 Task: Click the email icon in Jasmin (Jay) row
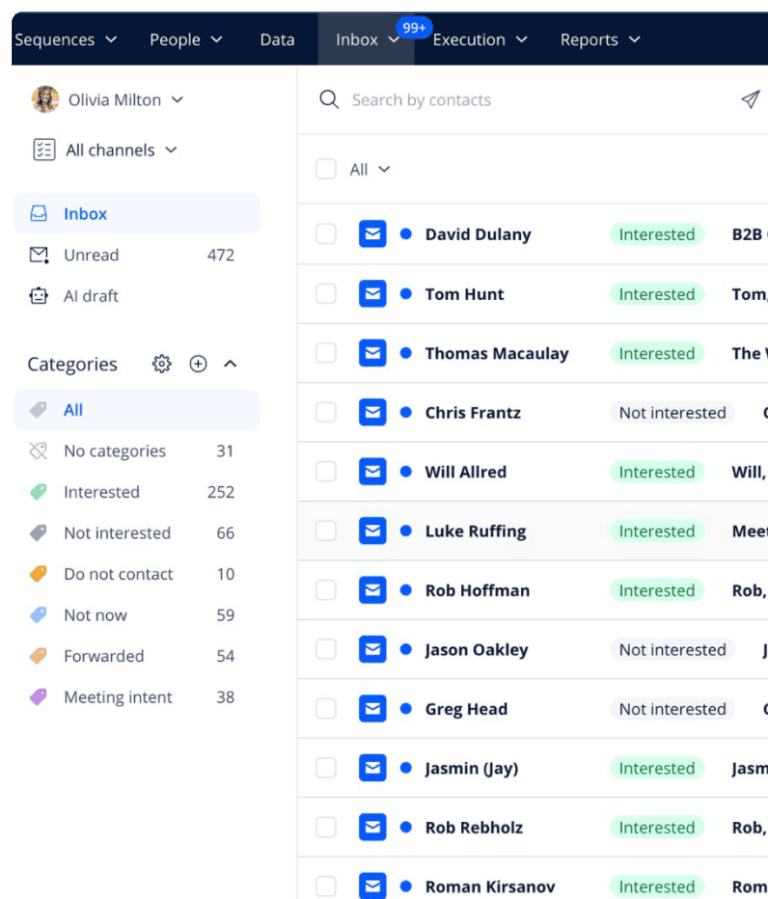[x=373, y=768]
